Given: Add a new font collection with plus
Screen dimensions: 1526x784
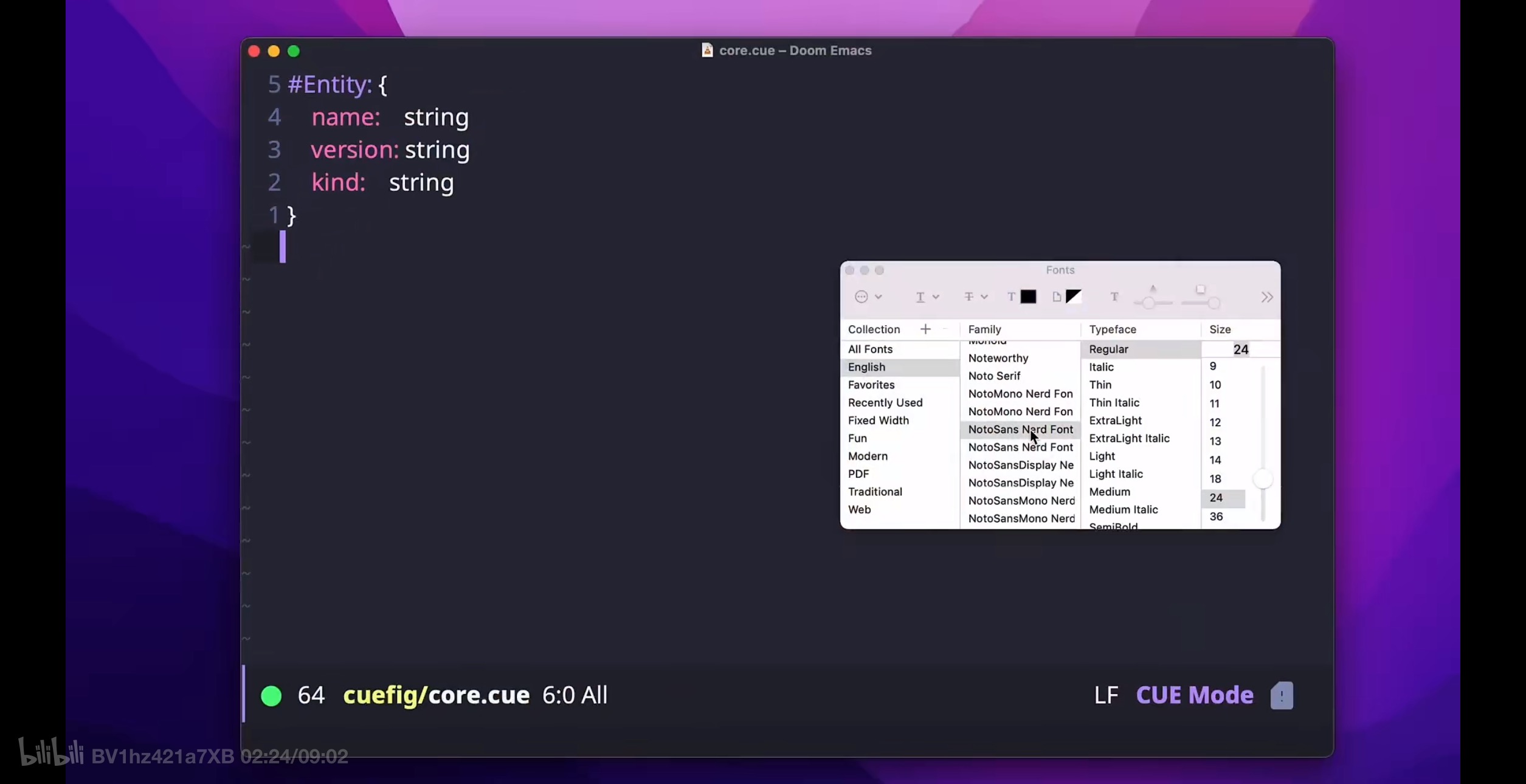Looking at the screenshot, I should tap(925, 329).
